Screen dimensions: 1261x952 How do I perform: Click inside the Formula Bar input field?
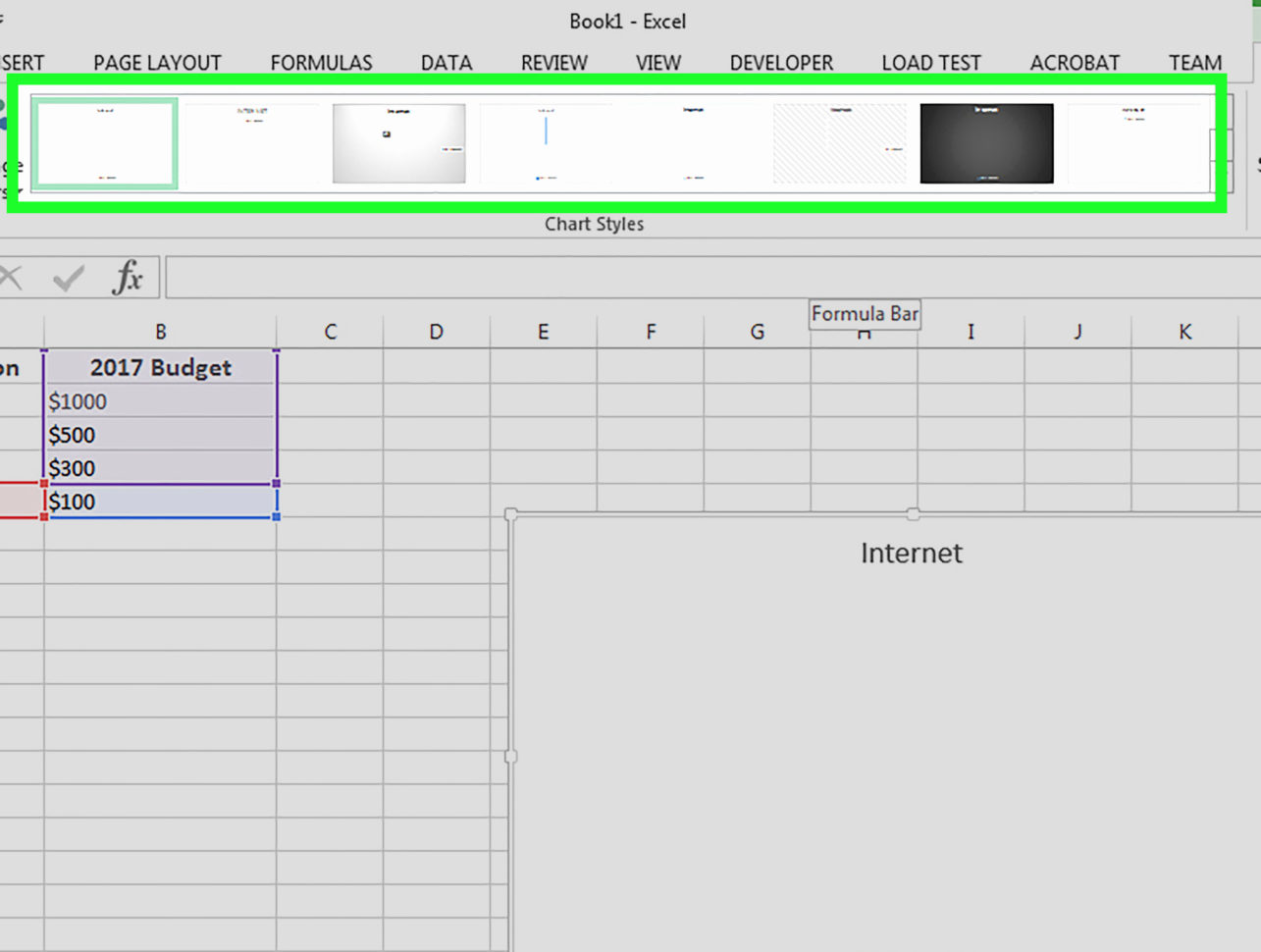point(589,276)
